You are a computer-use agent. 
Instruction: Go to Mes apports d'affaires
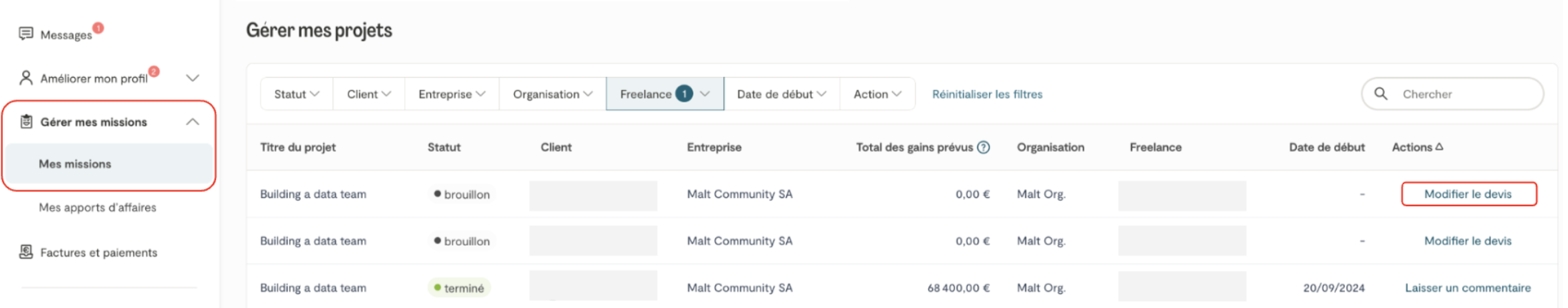(x=98, y=207)
